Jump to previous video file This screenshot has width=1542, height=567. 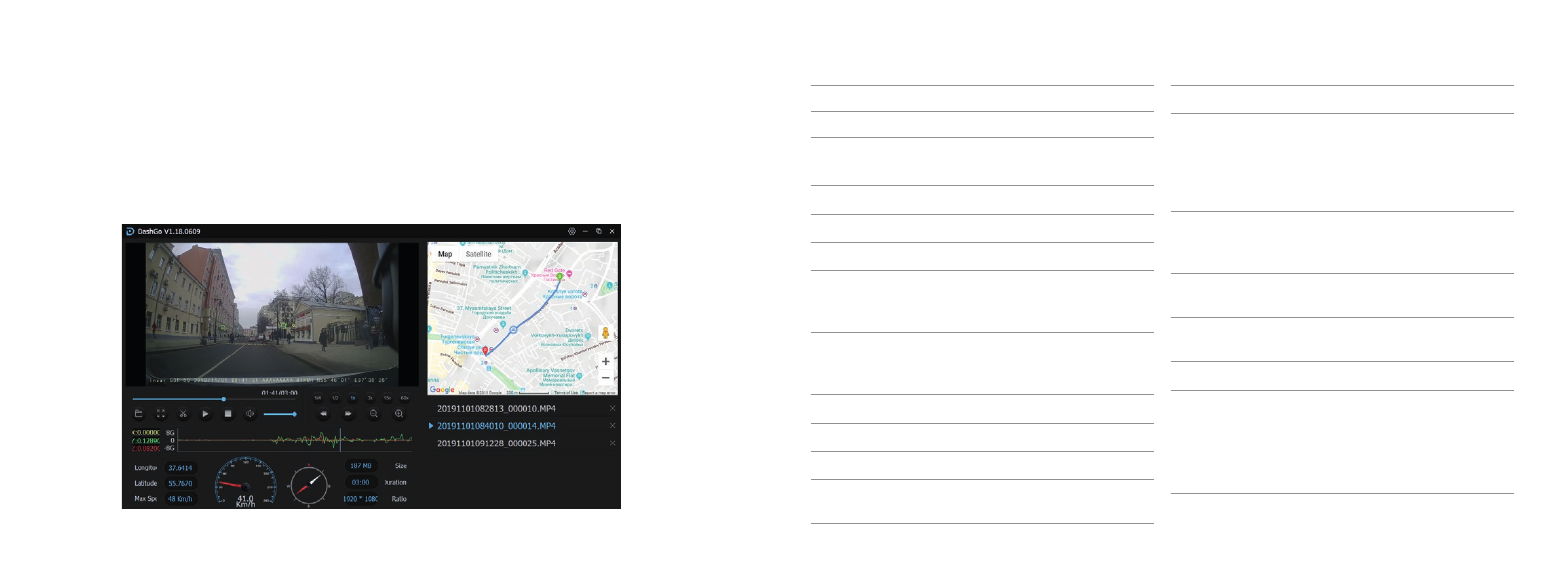(x=323, y=413)
